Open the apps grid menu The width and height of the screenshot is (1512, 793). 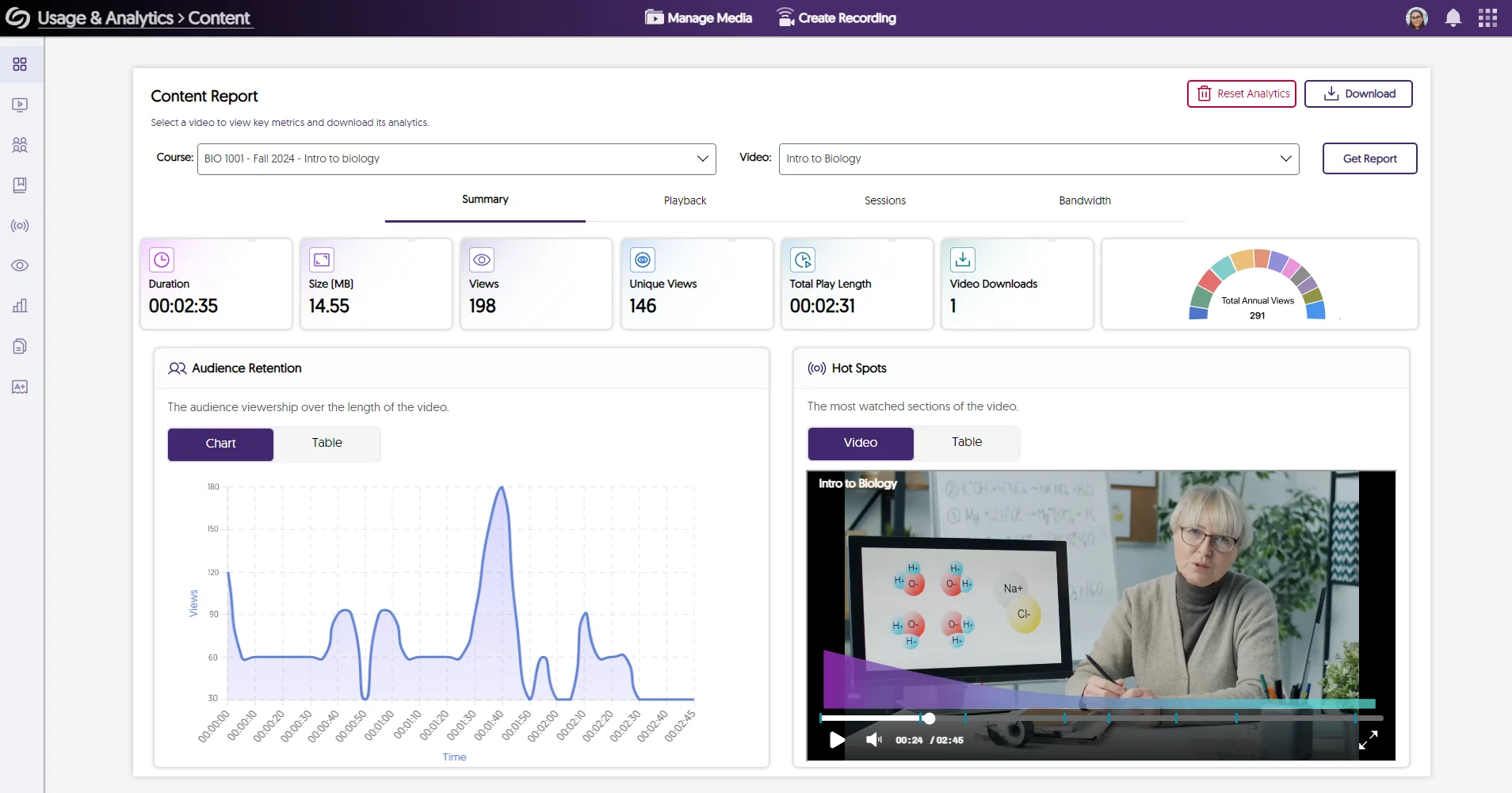(1490, 17)
